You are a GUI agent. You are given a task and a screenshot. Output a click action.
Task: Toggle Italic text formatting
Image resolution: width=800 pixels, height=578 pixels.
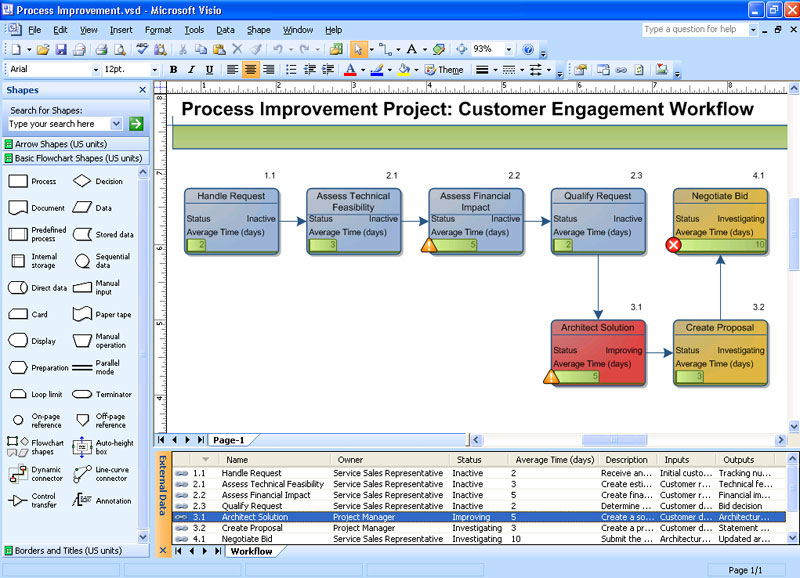coord(191,70)
